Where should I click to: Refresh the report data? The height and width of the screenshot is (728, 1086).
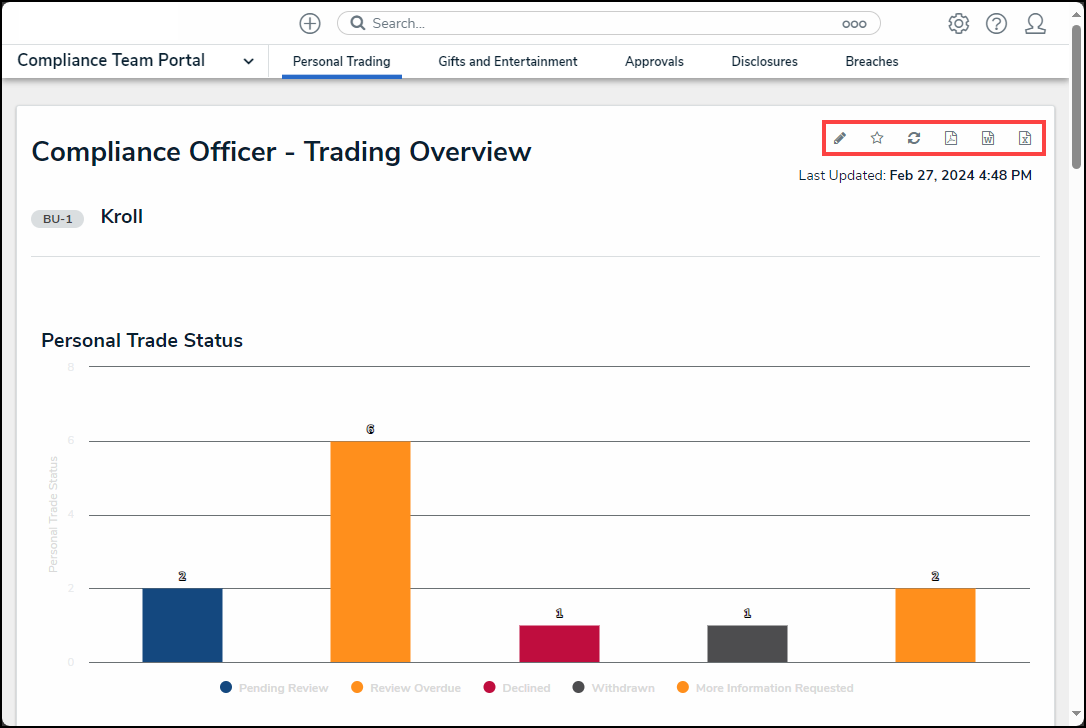[x=914, y=138]
